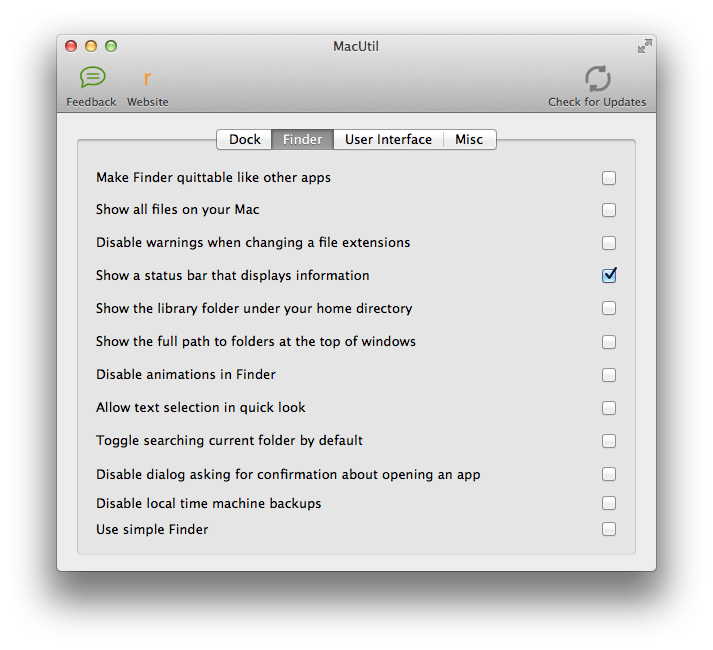Enter full screen with the arrows icon
Screen dimensions: 713x650
(x=644, y=46)
